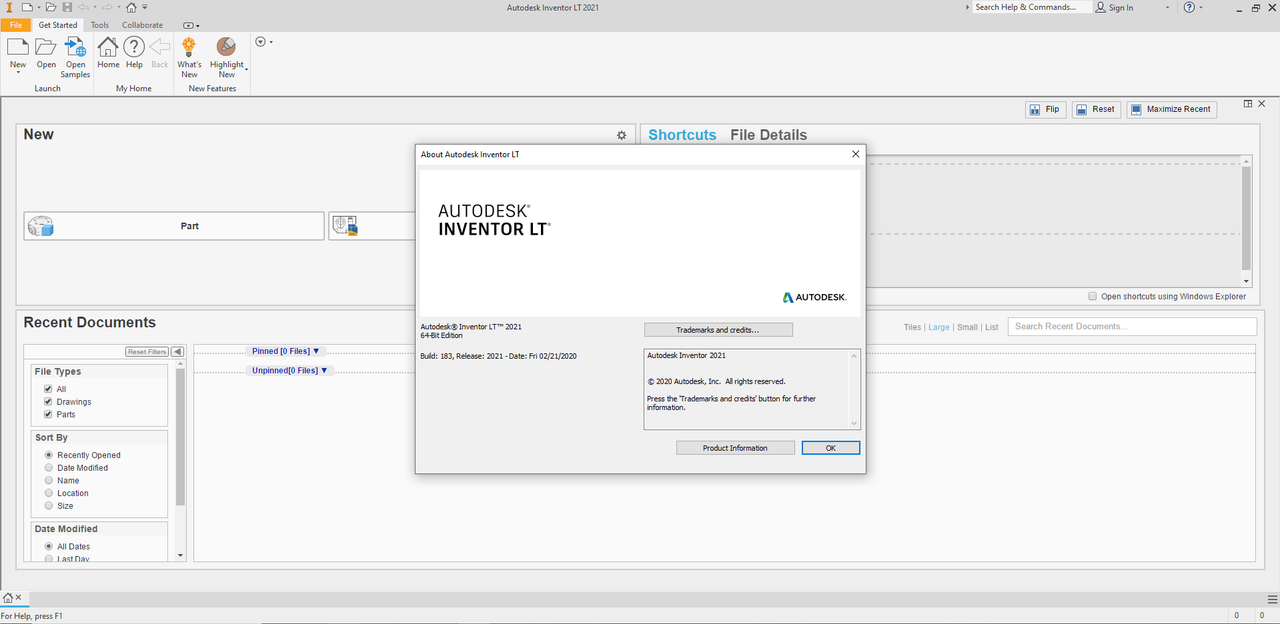Uncheck the All file types checkbox
The width and height of the screenshot is (1280, 624).
click(48, 389)
